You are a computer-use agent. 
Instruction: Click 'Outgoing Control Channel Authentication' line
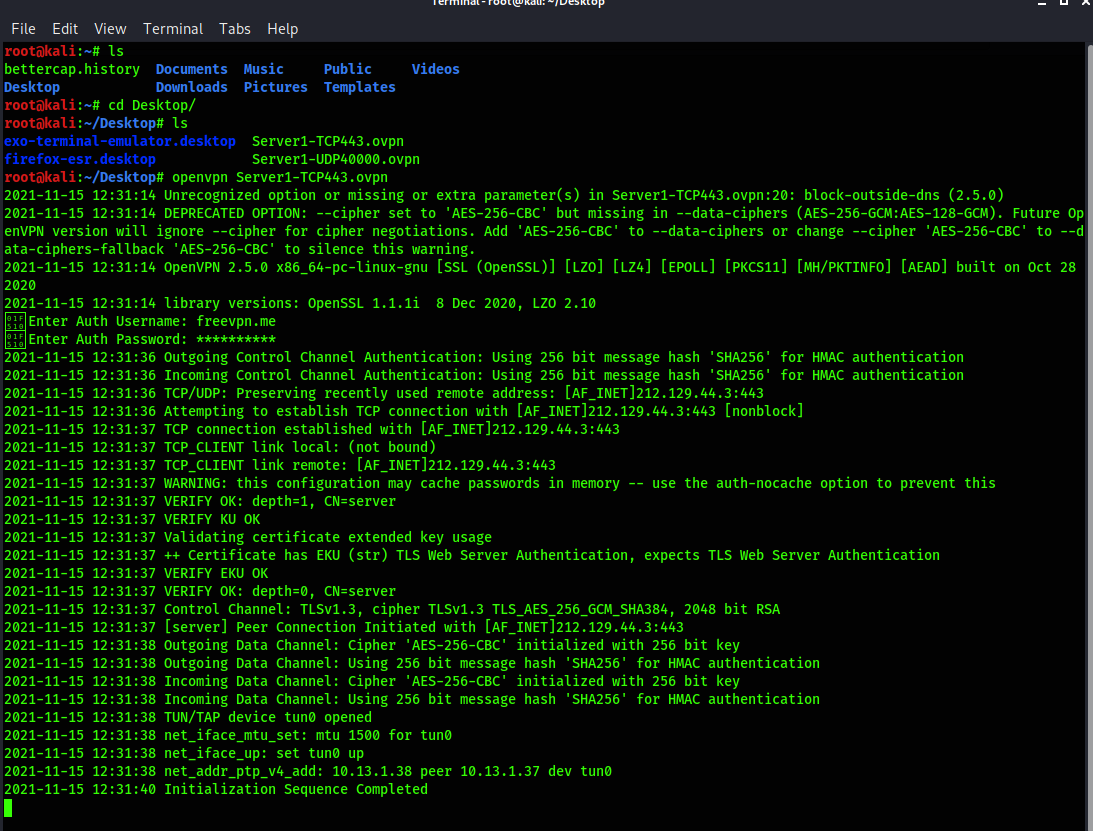click(484, 357)
